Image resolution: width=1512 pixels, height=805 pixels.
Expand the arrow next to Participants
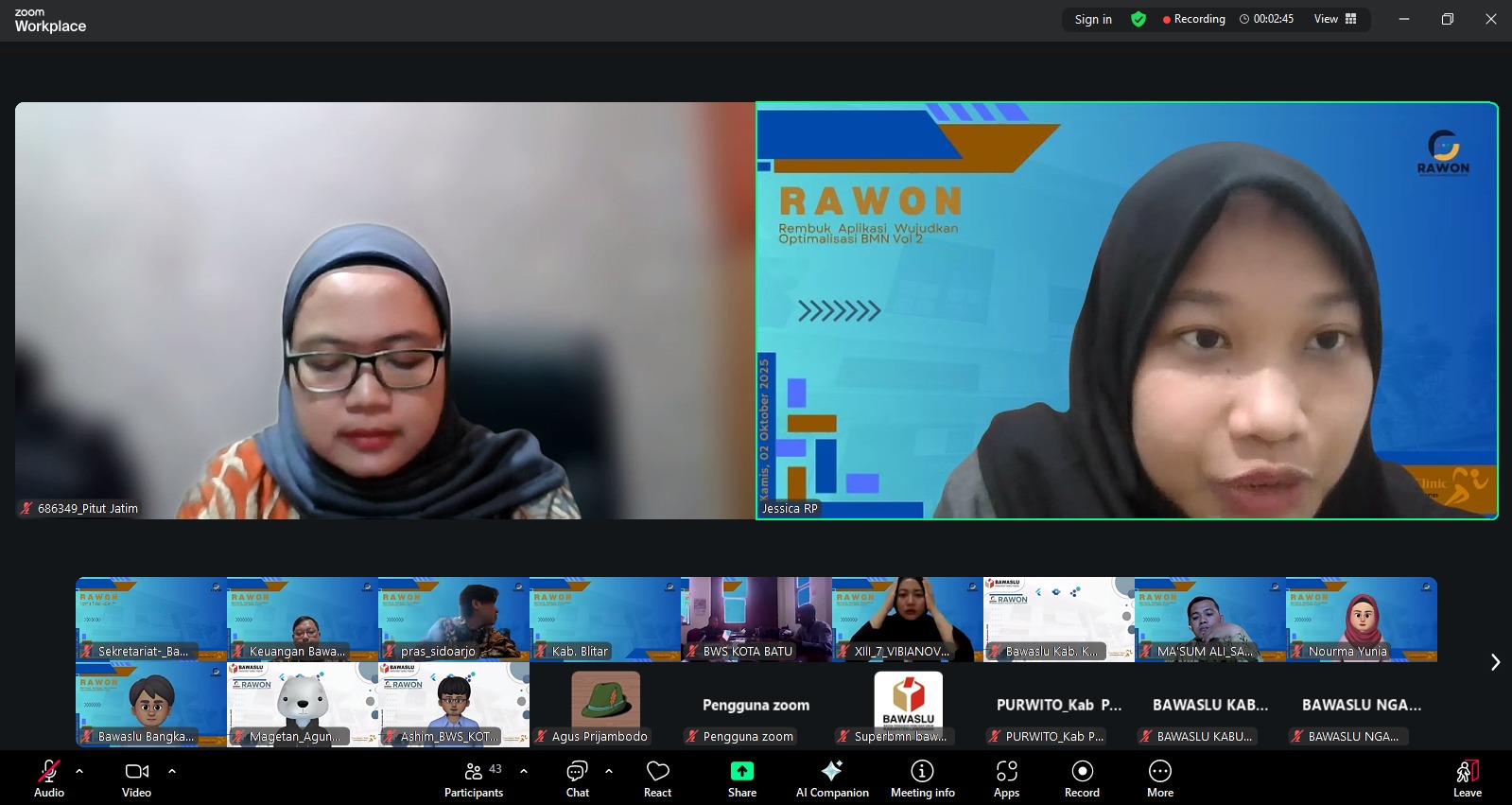coord(524,771)
